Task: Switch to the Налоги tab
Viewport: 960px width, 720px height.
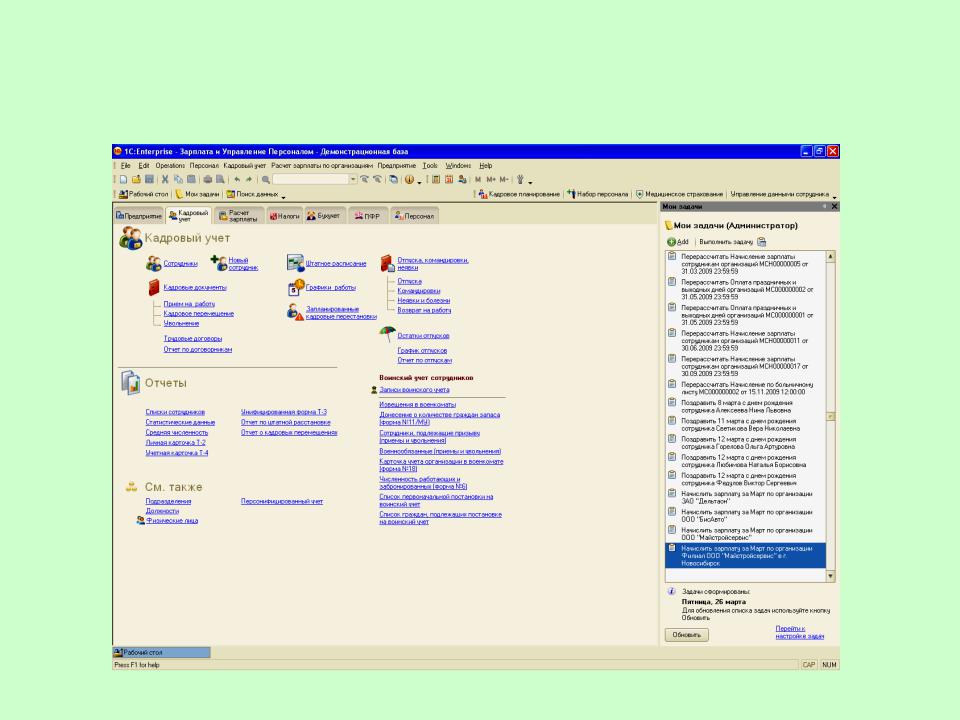Action: pyautogui.click(x=284, y=216)
